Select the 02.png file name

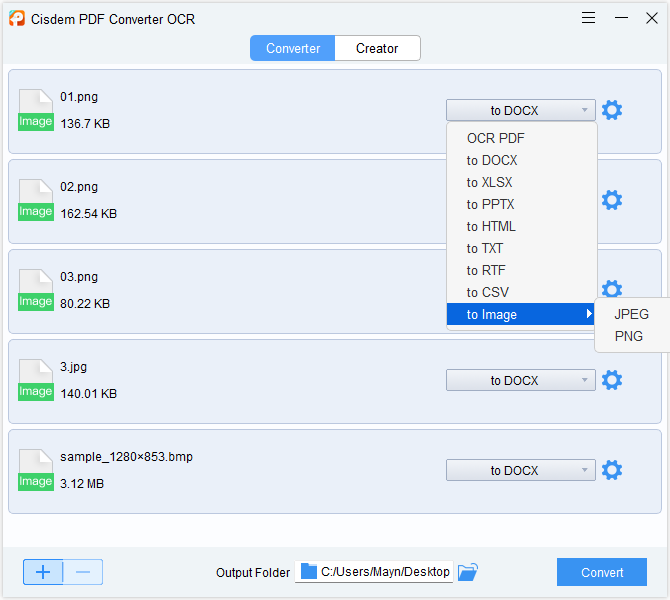(79, 187)
